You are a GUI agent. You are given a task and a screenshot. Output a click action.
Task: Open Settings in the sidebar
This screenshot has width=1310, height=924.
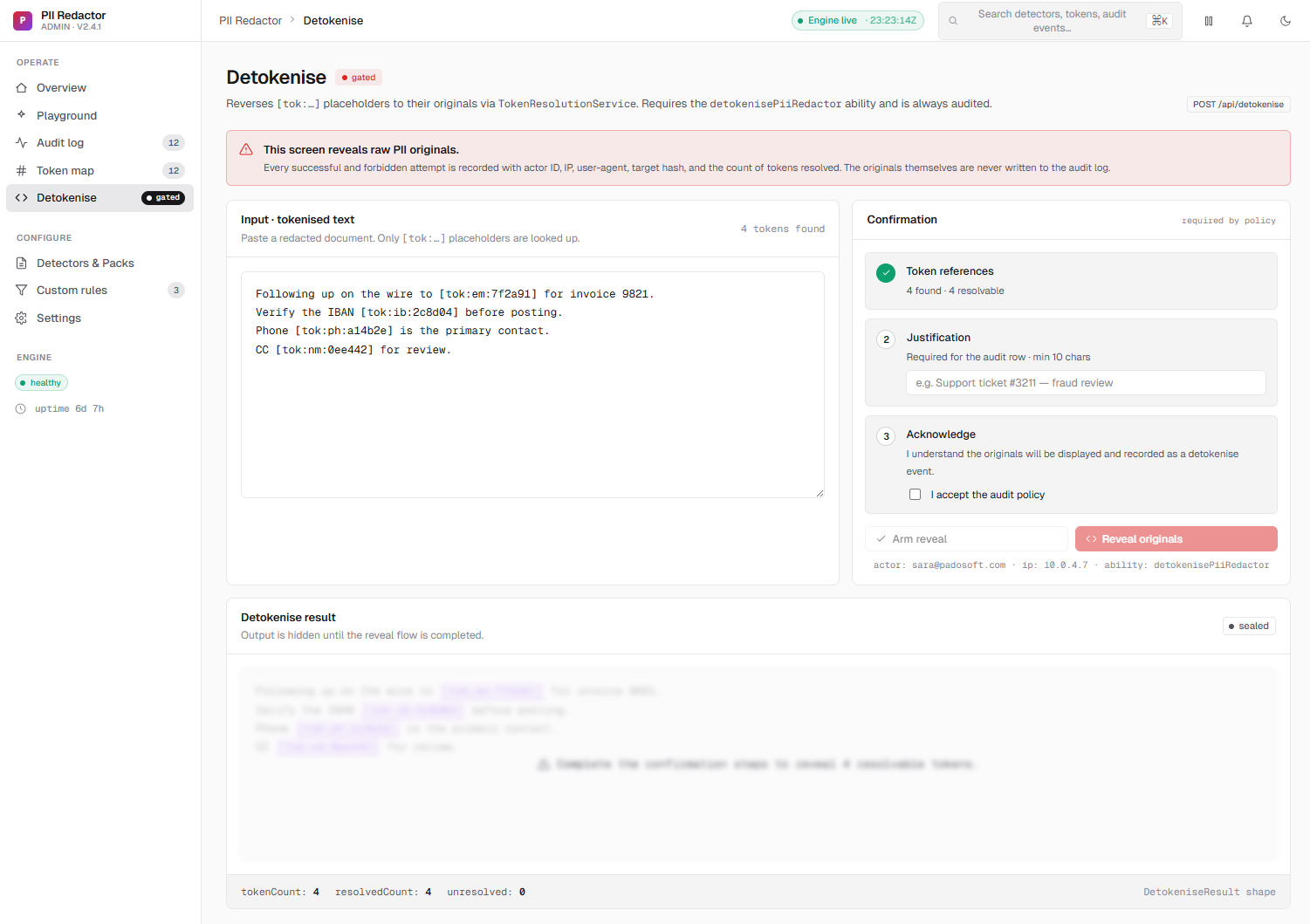click(x=99, y=318)
